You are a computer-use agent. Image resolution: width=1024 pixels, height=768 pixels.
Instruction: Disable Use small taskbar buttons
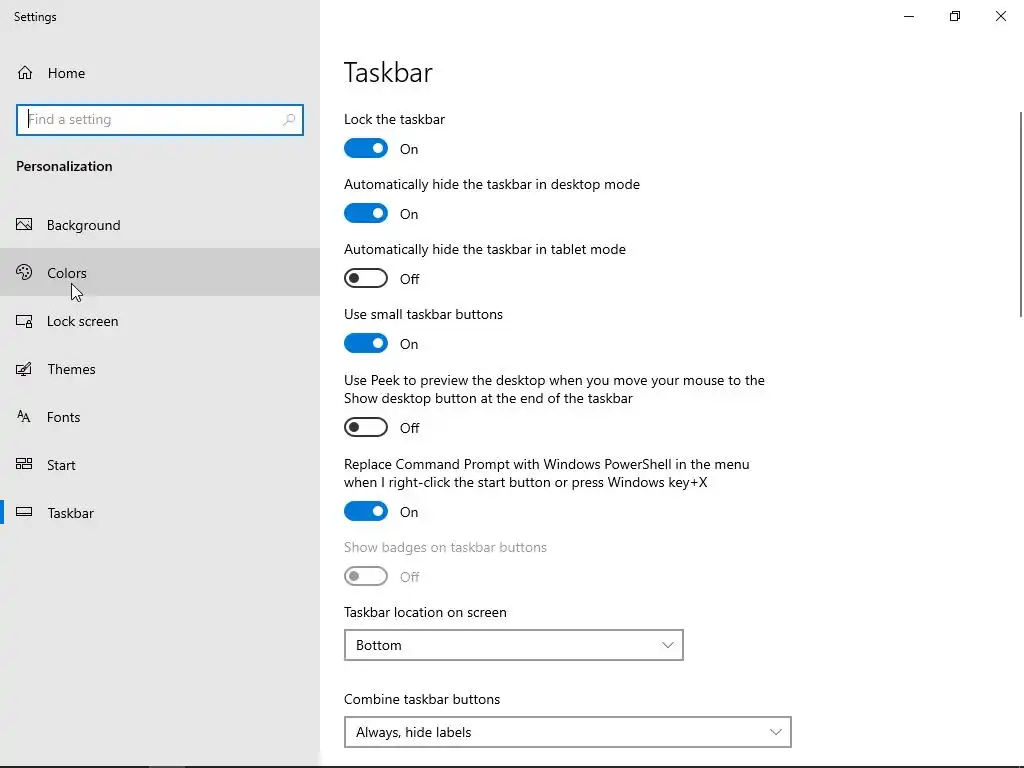pos(366,344)
